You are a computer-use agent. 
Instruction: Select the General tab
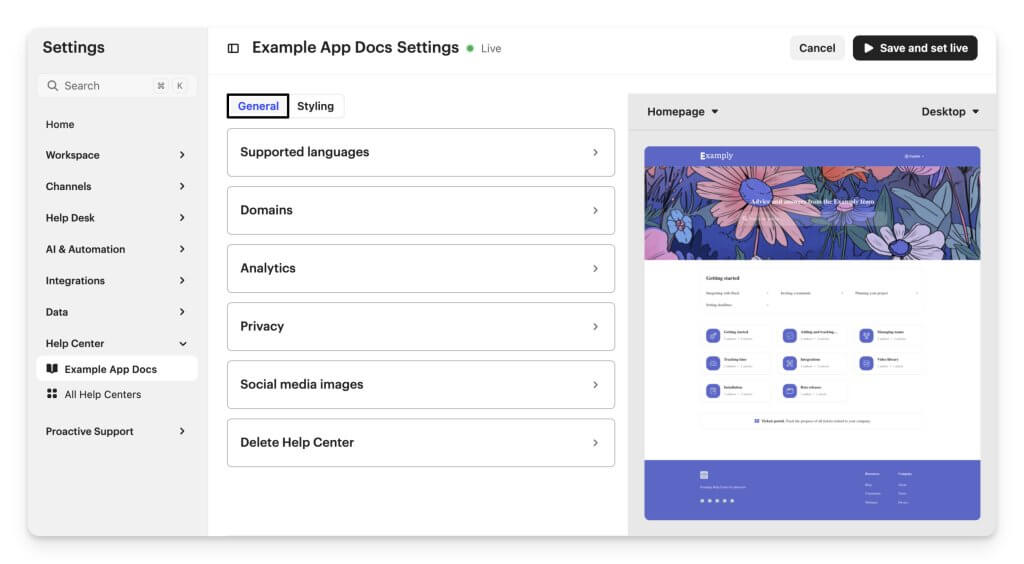click(258, 106)
